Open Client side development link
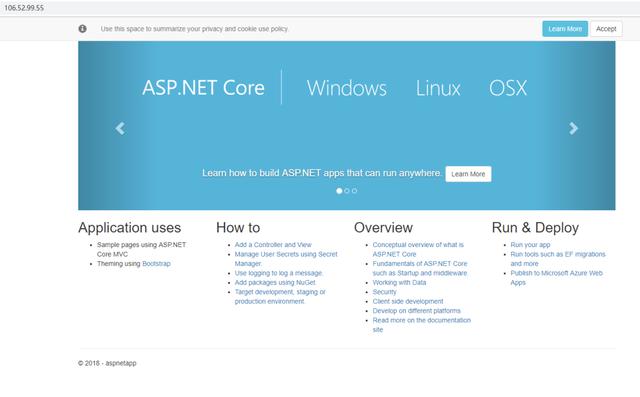The height and width of the screenshot is (397, 640). coord(408,301)
